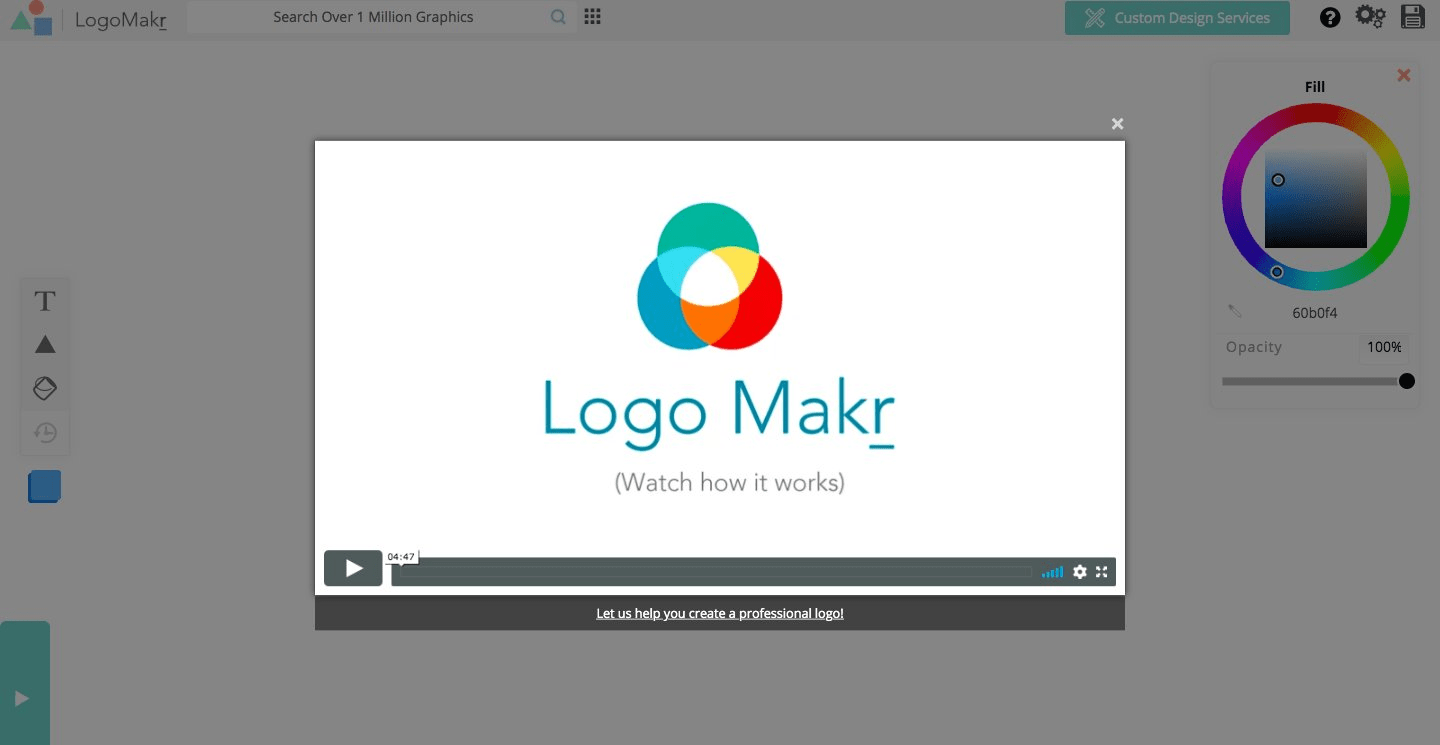Open the video quality settings gear
The height and width of the screenshot is (745, 1440).
click(x=1079, y=571)
